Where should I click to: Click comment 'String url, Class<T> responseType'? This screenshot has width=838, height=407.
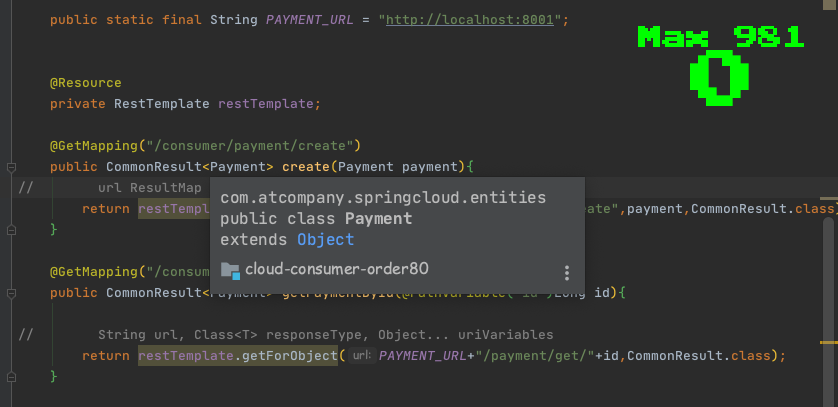[234, 335]
